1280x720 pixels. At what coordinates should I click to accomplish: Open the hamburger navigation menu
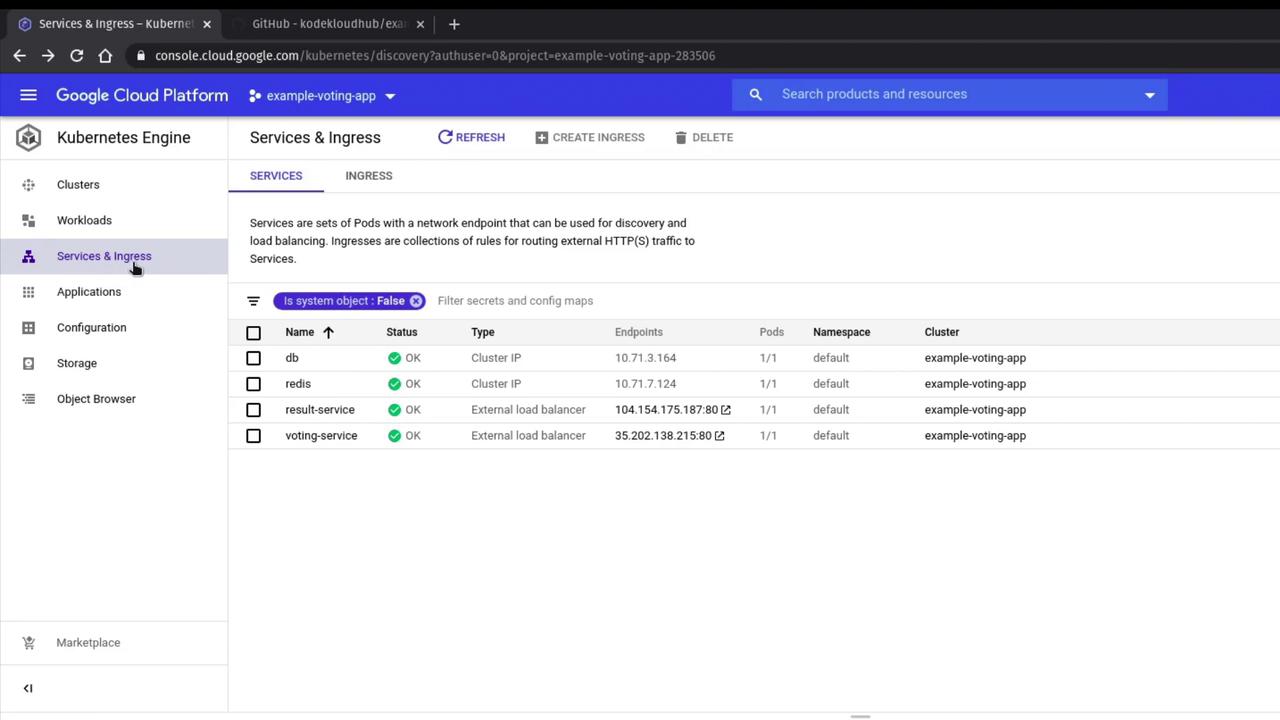pos(28,95)
